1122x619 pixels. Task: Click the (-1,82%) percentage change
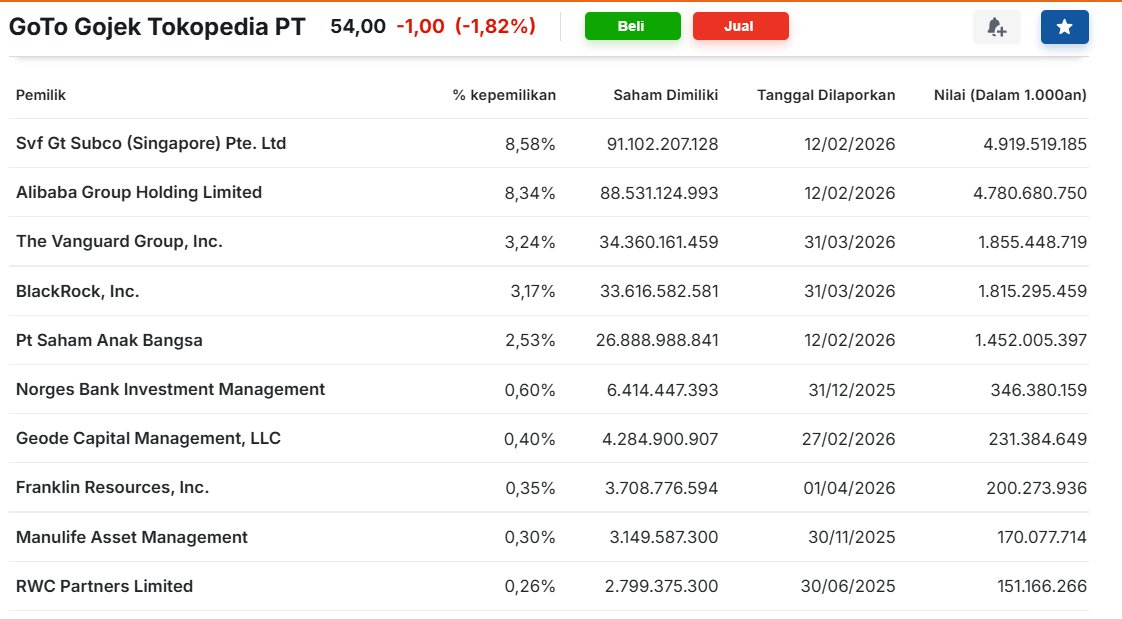click(495, 26)
